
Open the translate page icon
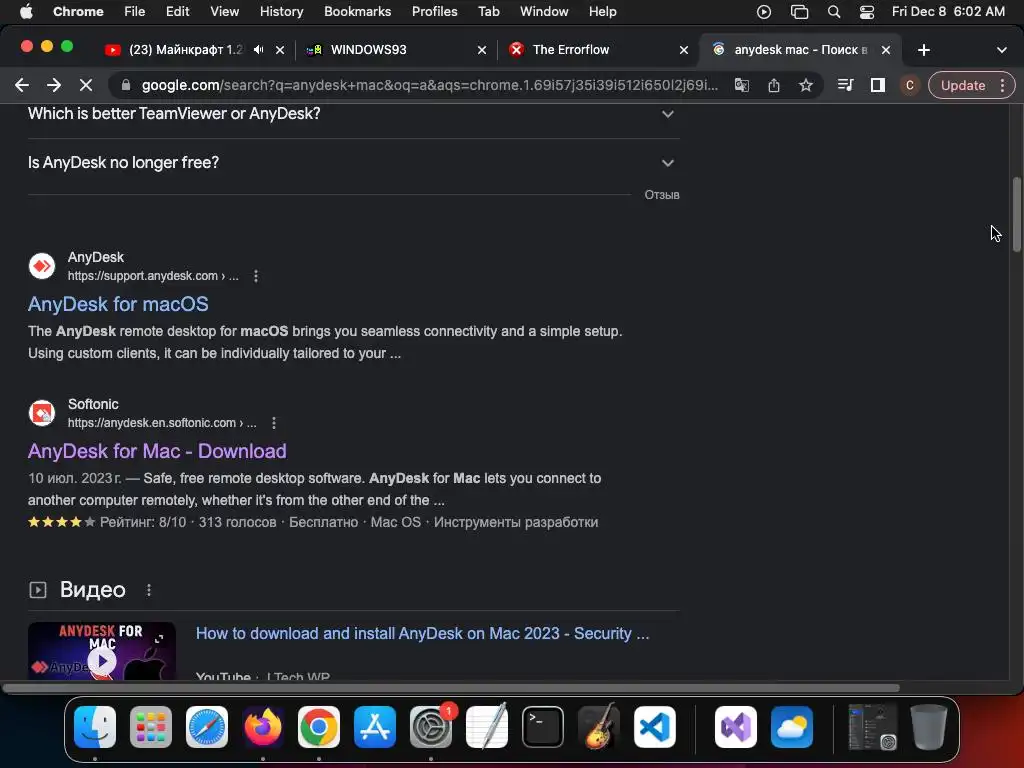741,85
